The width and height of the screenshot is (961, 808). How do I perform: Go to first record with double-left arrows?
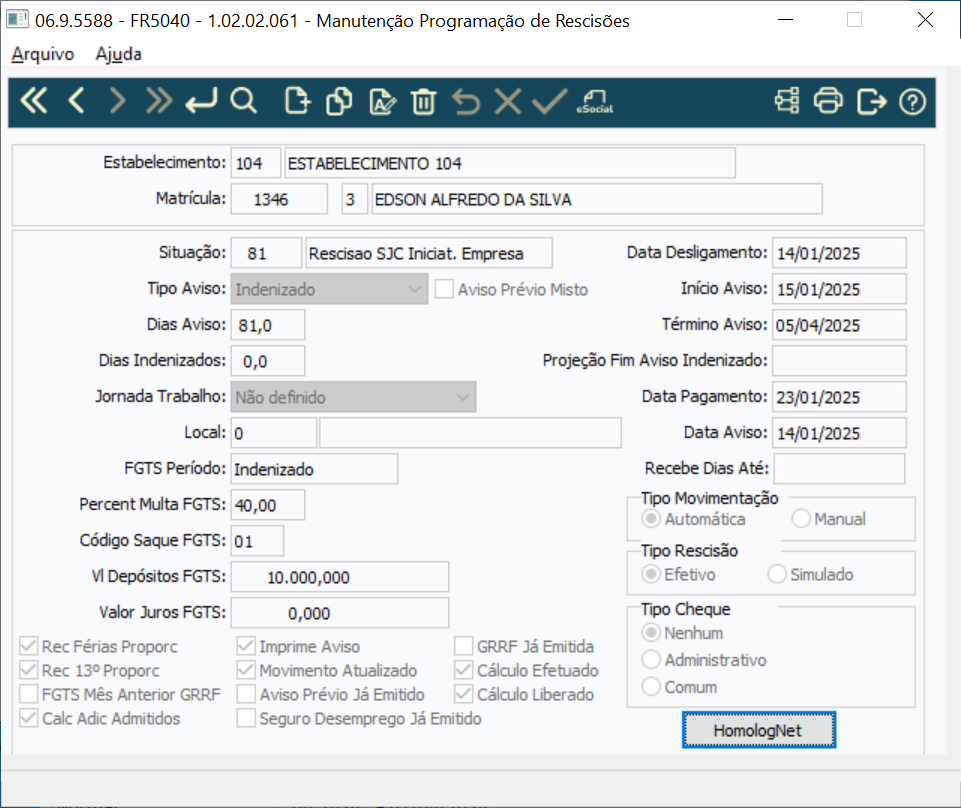pyautogui.click(x=34, y=101)
